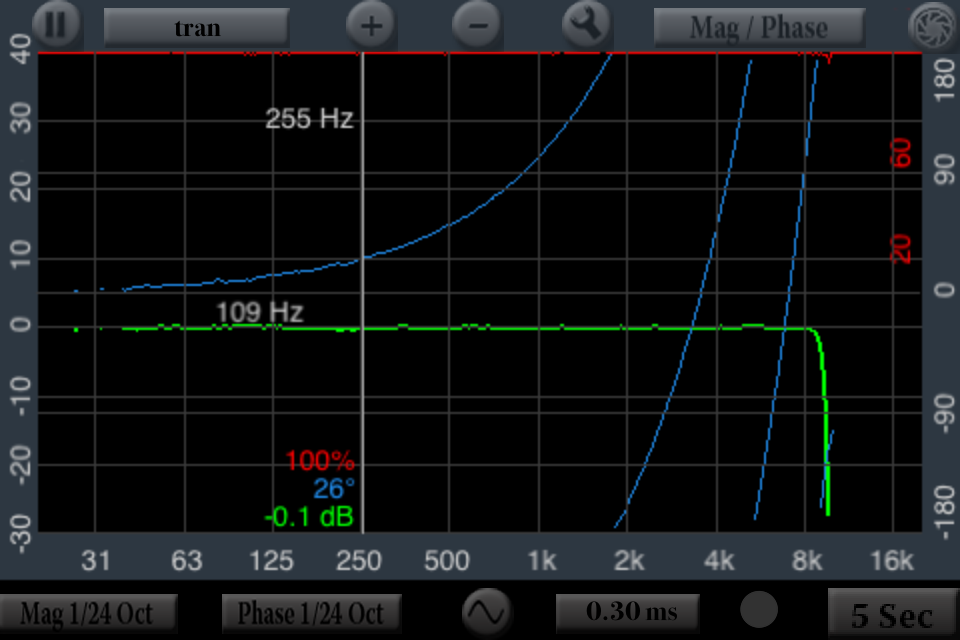Image resolution: width=960 pixels, height=640 pixels.
Task: Change Mag 1/24 Oct smoothing
Action: pyautogui.click(x=88, y=614)
